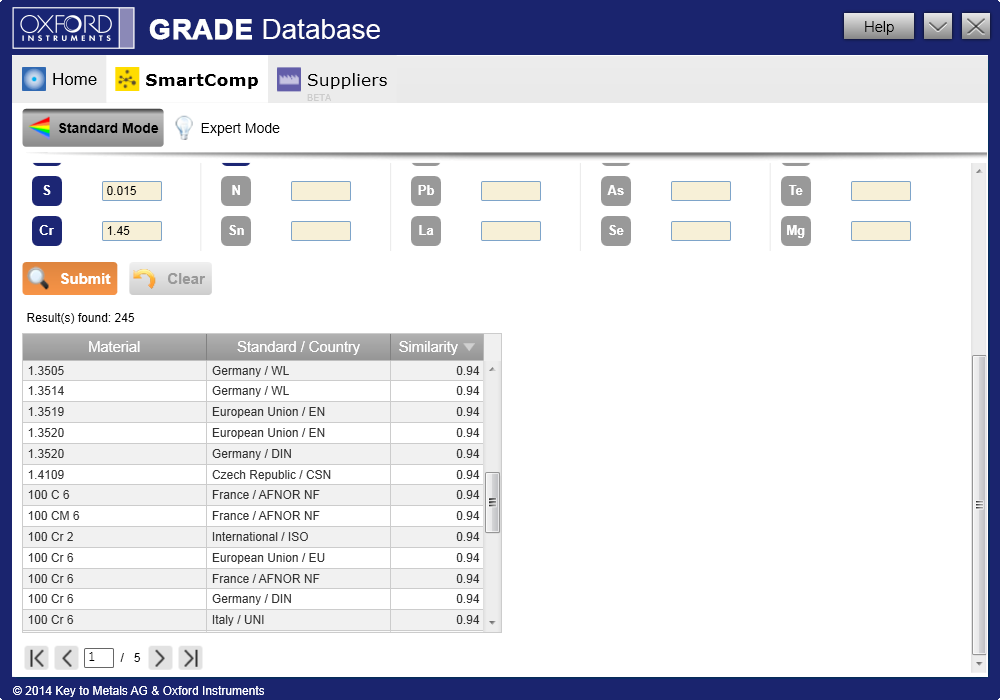Edit the current page number field
The width and height of the screenshot is (1000, 700).
pos(99,658)
